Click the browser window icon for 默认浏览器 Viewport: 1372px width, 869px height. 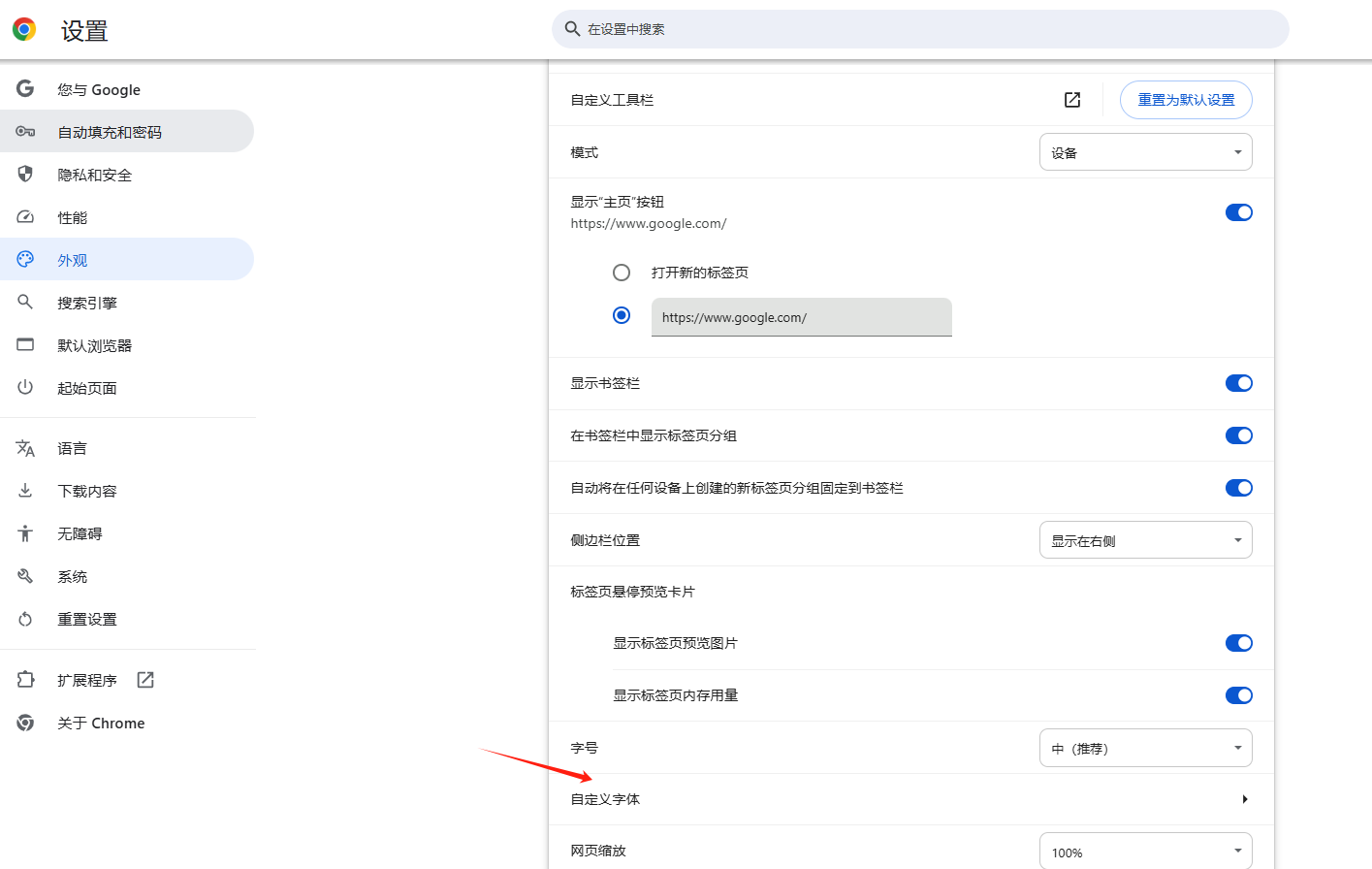[x=25, y=345]
